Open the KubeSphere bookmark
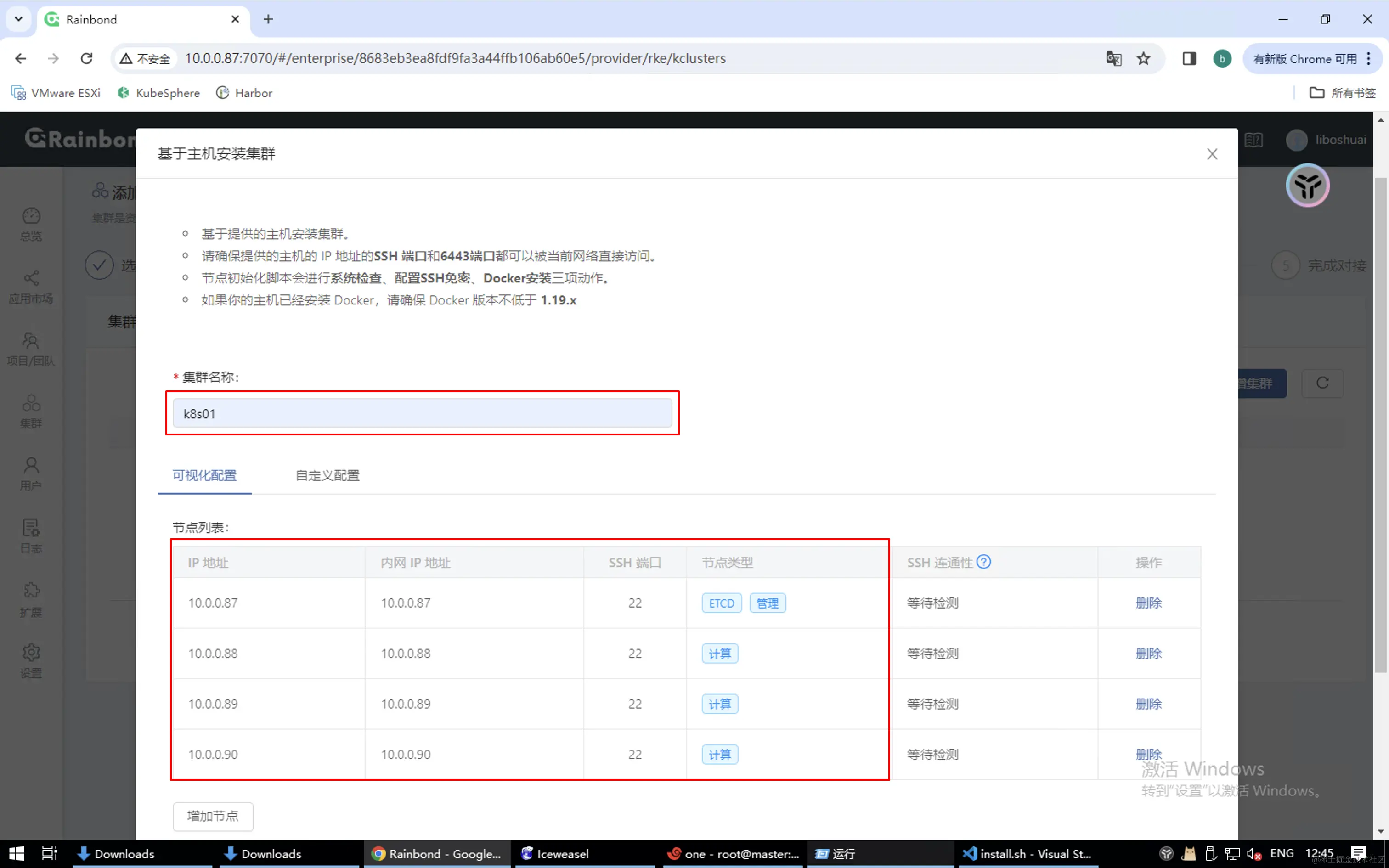Image resolution: width=1389 pixels, height=868 pixels. click(x=159, y=93)
